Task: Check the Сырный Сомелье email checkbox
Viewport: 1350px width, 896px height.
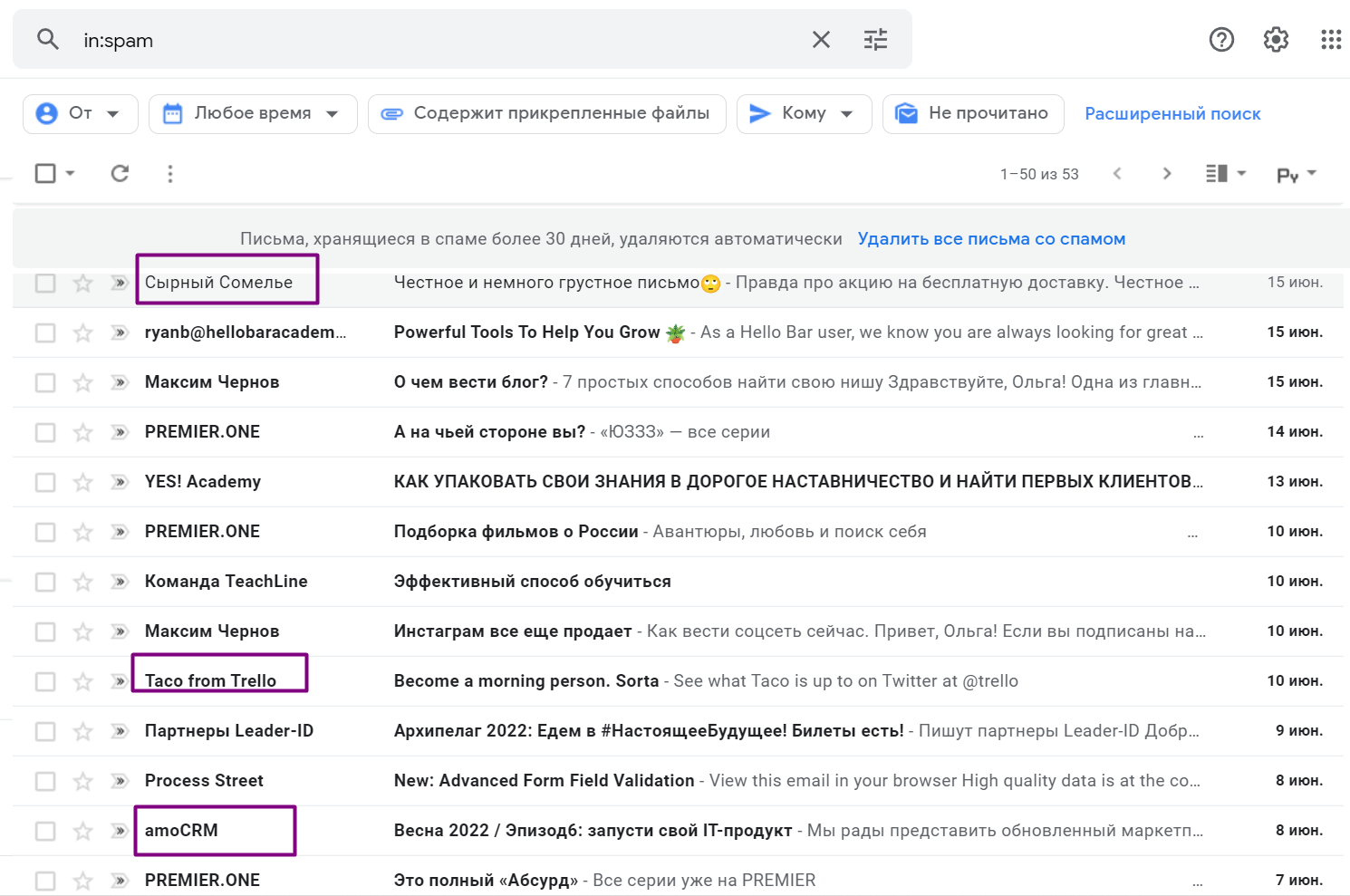Action: [x=45, y=283]
